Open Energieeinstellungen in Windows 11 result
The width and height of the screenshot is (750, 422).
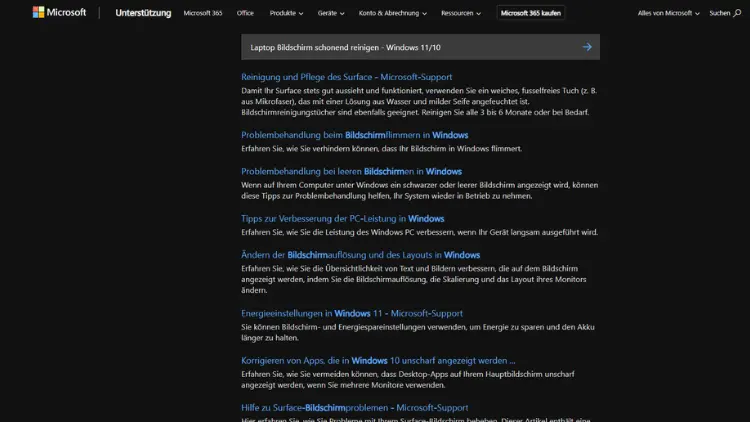[352, 313]
